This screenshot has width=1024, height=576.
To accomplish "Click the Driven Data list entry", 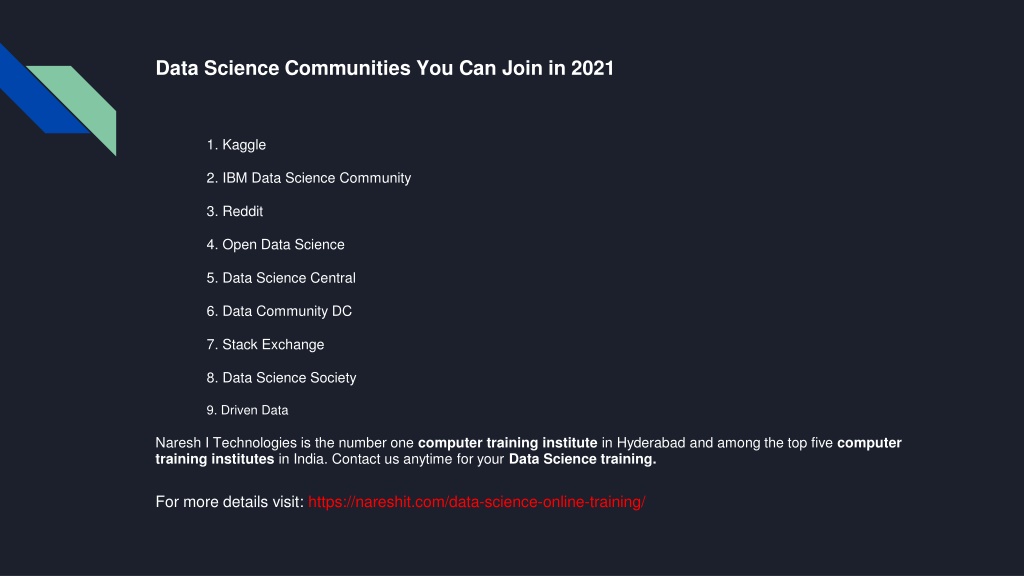I will click(248, 410).
